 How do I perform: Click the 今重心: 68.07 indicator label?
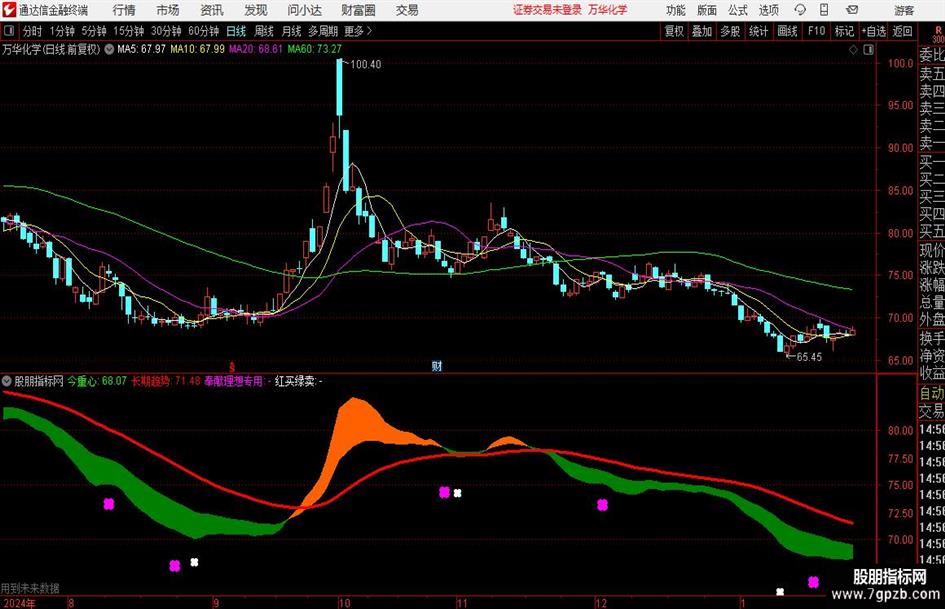(97, 381)
